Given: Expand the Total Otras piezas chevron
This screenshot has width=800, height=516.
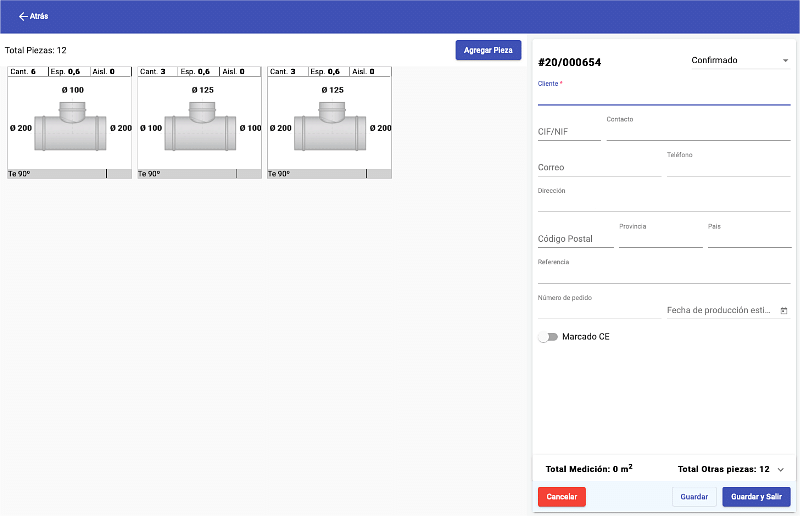Looking at the screenshot, I should (x=780, y=469).
